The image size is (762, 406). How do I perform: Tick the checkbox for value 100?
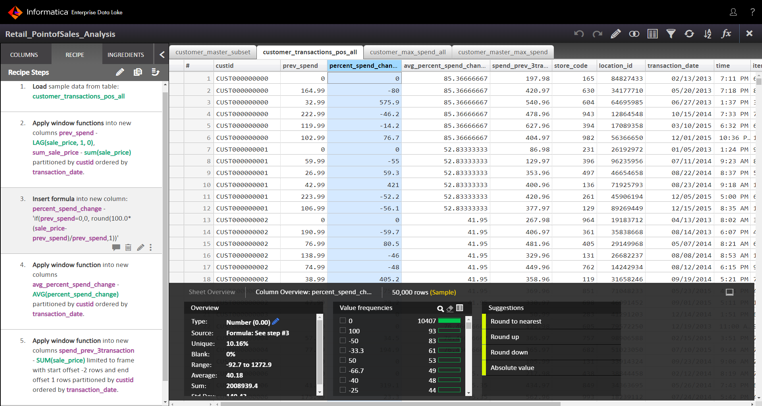point(343,331)
